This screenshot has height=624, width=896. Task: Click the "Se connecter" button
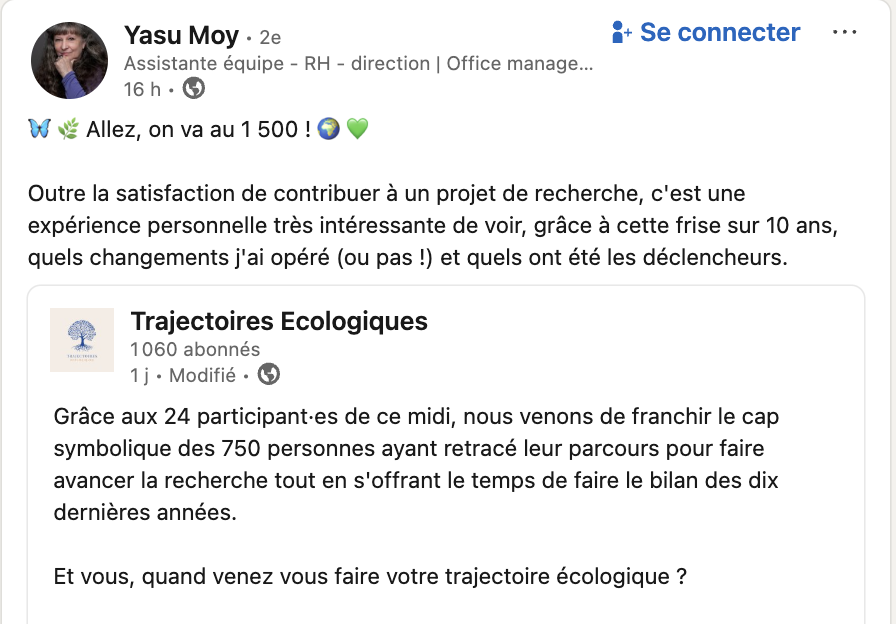coord(719,33)
